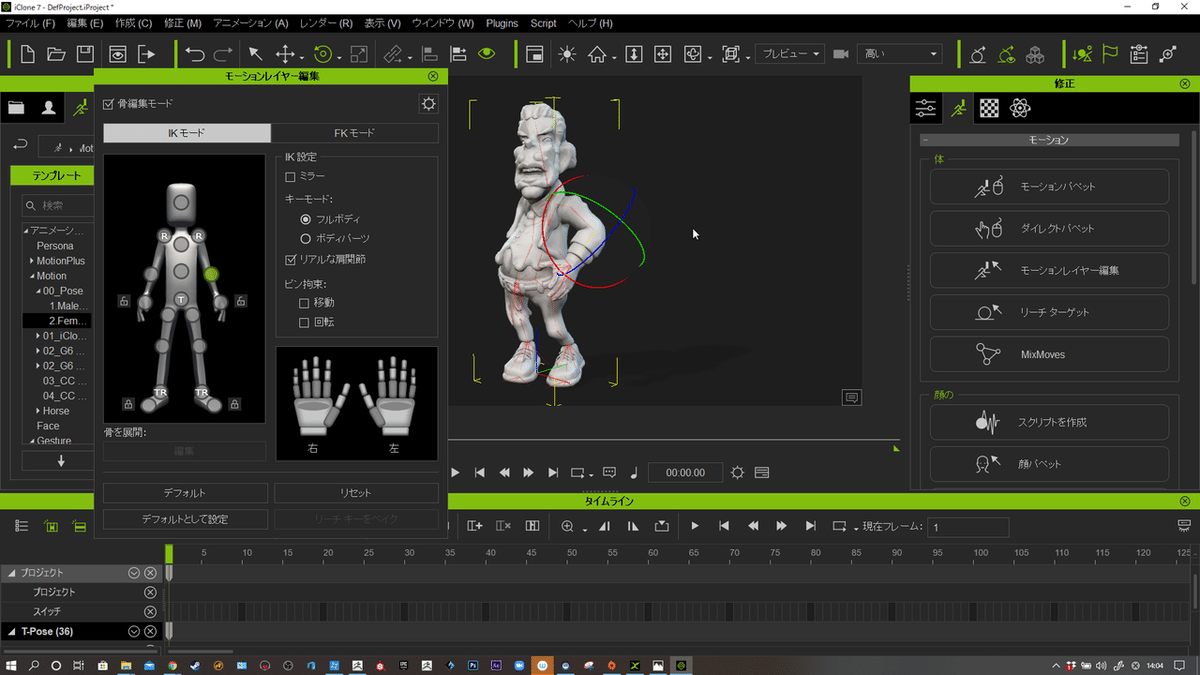The image size is (1200, 675).
Task: Open the プレビュー dropdown
Action: tap(789, 54)
